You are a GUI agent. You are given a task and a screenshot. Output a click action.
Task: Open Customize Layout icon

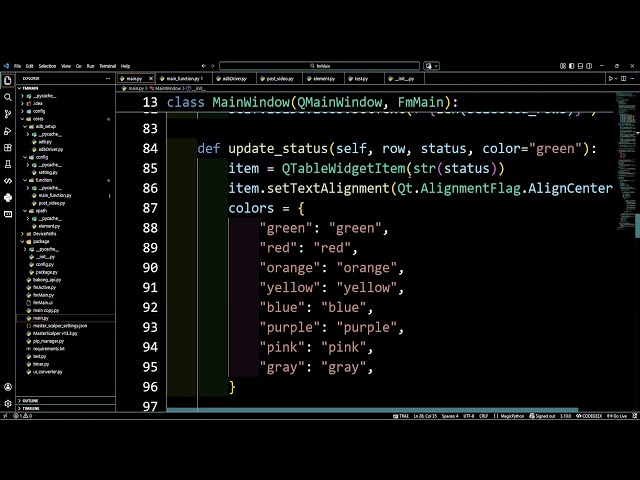562,66
